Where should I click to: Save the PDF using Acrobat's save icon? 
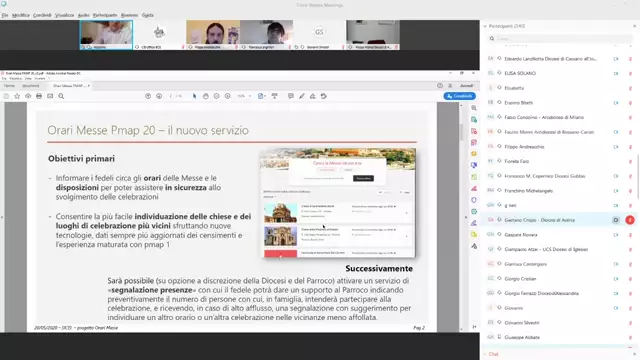pyautogui.click(x=6, y=96)
